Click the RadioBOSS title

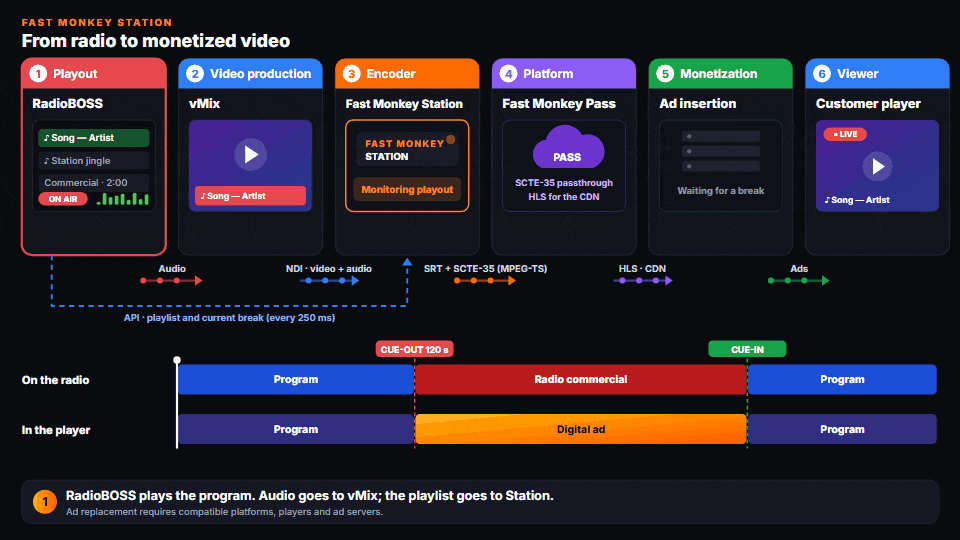67,103
